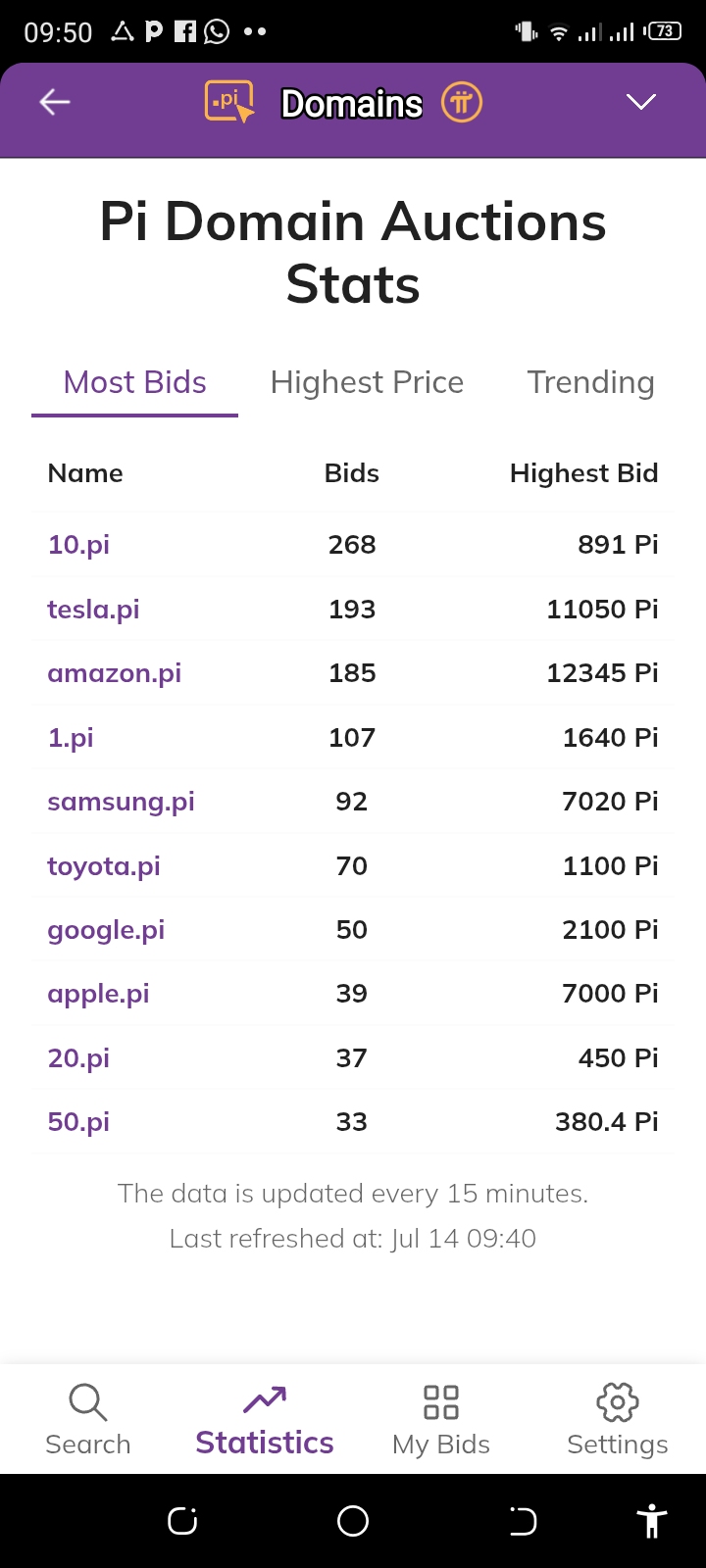Viewport: 706px width, 1568px height.
Task: Select the Statistics chart icon
Action: 265,1400
